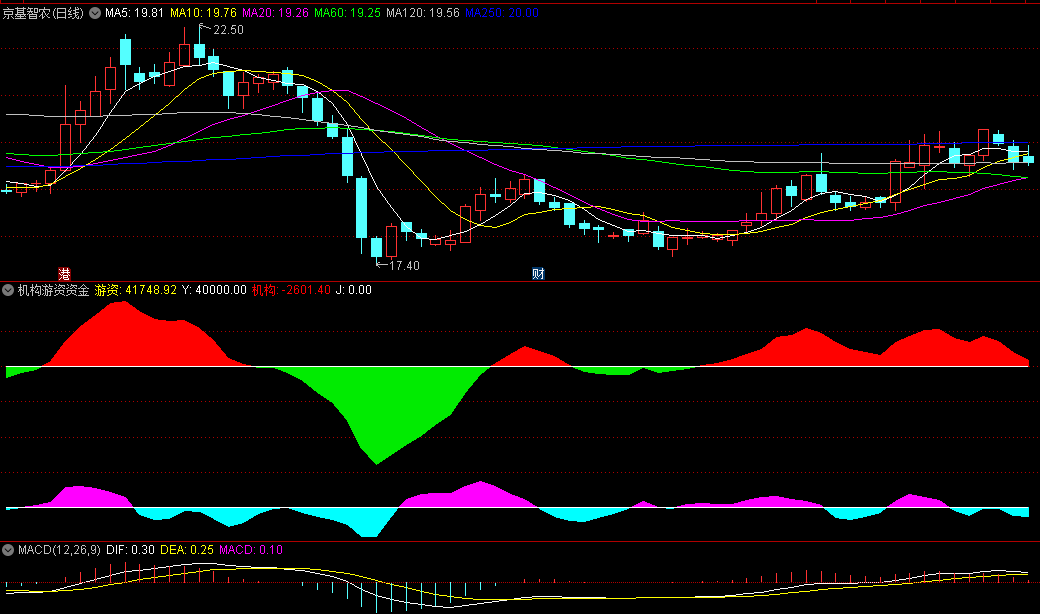The image size is (1040, 614).
Task: Click the red 港 marker icon
Action: 64,274
